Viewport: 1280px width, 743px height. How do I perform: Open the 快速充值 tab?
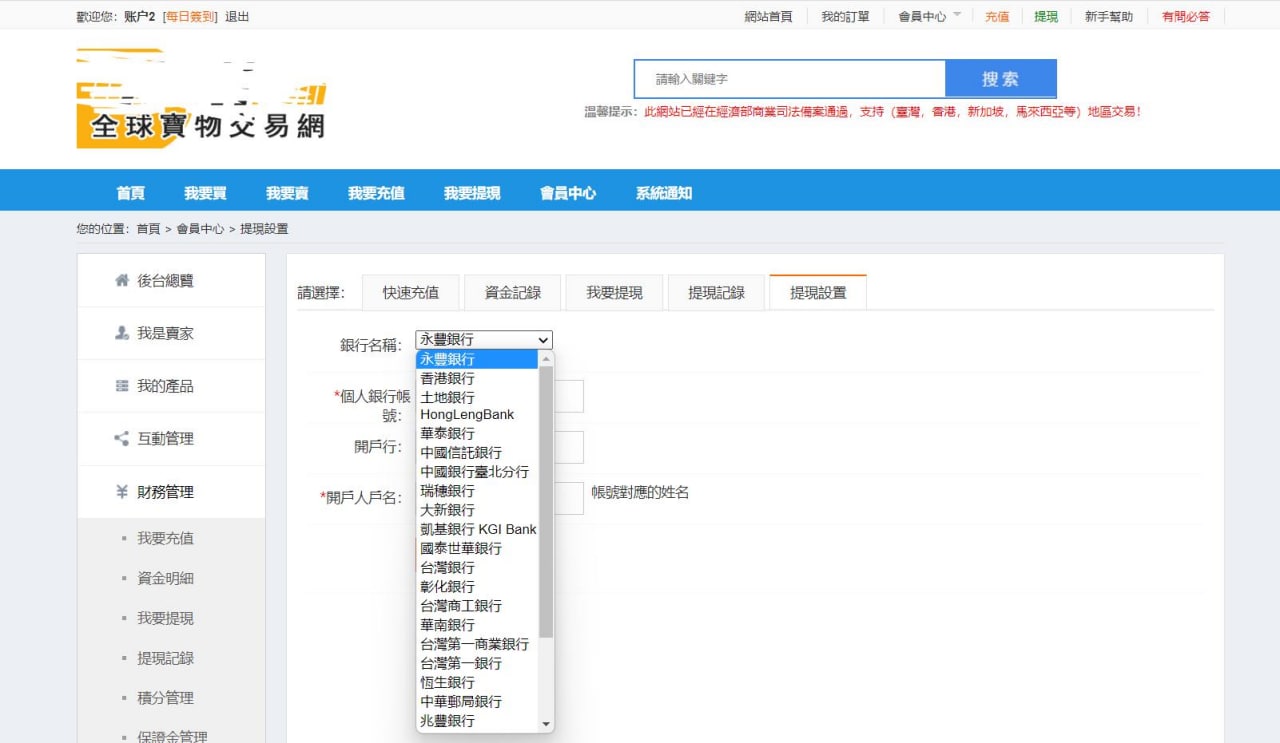410,293
